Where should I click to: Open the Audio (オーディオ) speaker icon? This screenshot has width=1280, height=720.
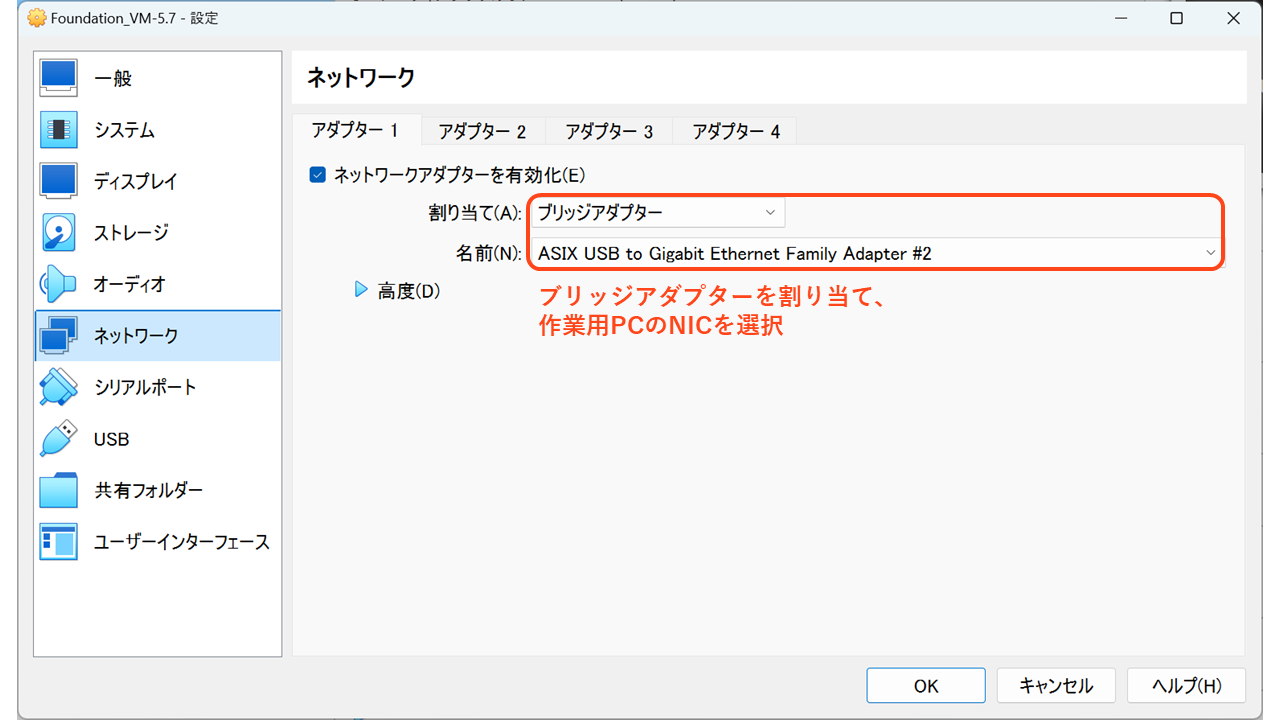coord(58,284)
